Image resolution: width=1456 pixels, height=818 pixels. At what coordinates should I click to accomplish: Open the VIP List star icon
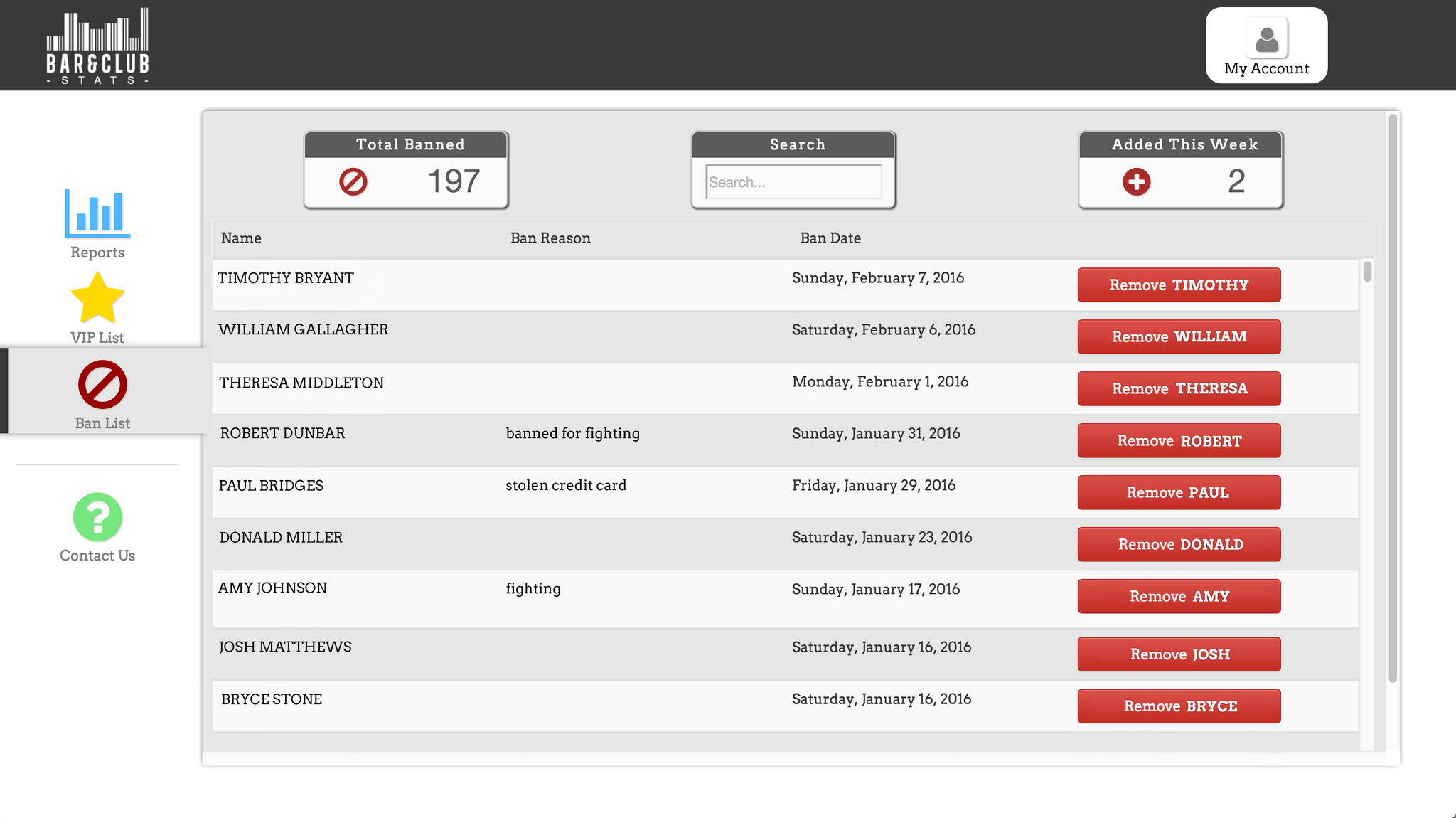point(97,299)
